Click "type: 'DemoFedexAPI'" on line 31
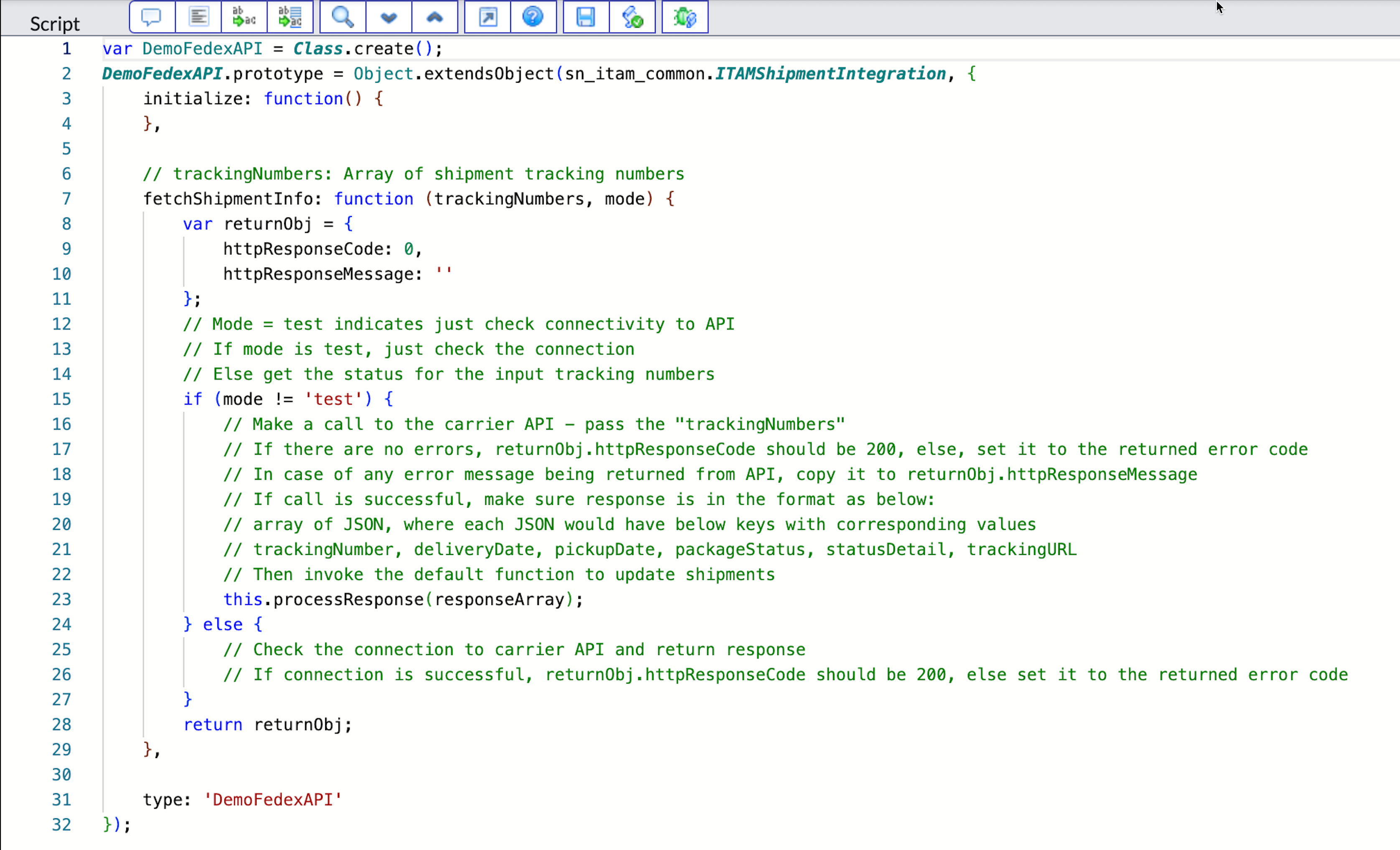 tap(243, 799)
